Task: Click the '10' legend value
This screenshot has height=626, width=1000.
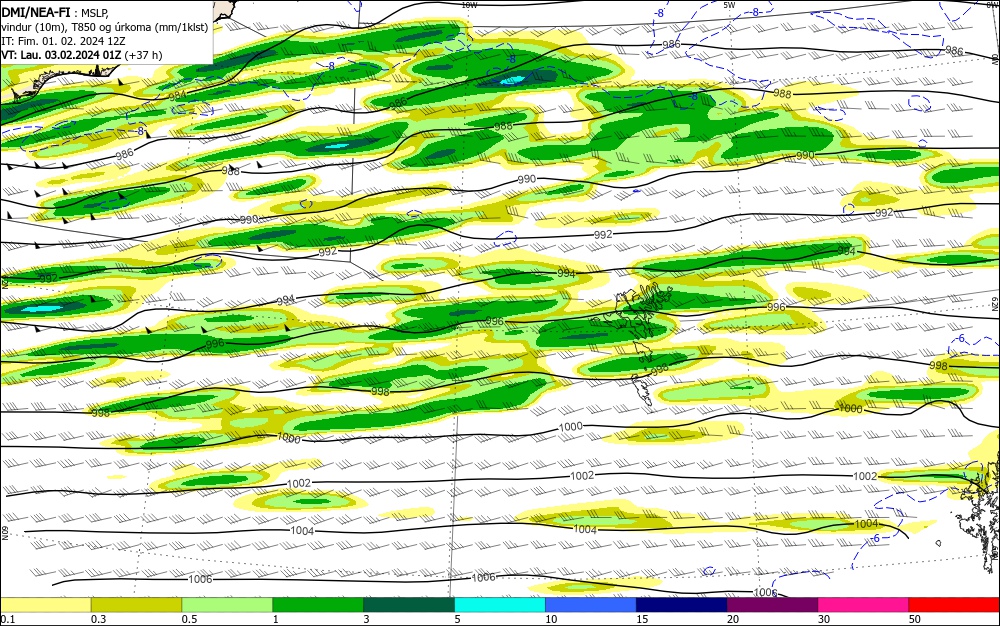Action: tap(551, 619)
